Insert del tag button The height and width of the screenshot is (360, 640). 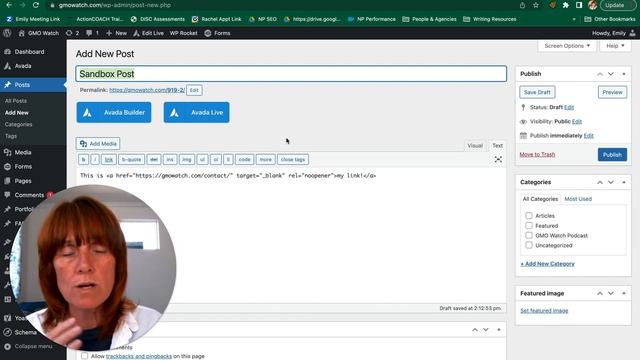point(154,160)
